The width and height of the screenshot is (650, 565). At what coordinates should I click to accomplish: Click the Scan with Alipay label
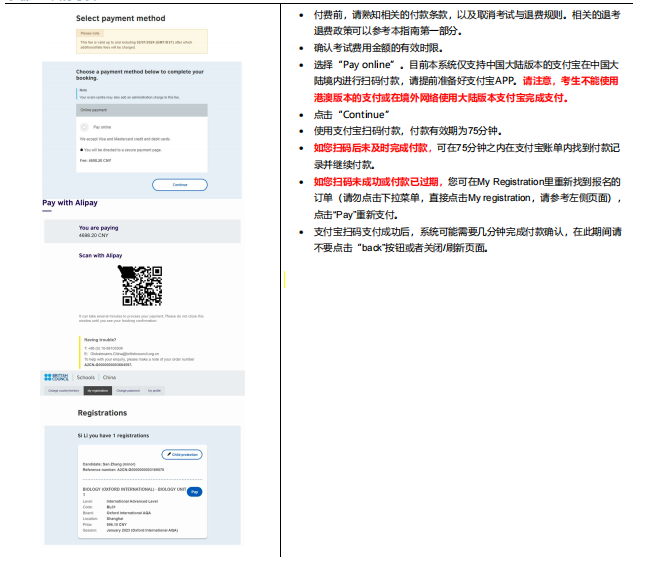(100, 255)
